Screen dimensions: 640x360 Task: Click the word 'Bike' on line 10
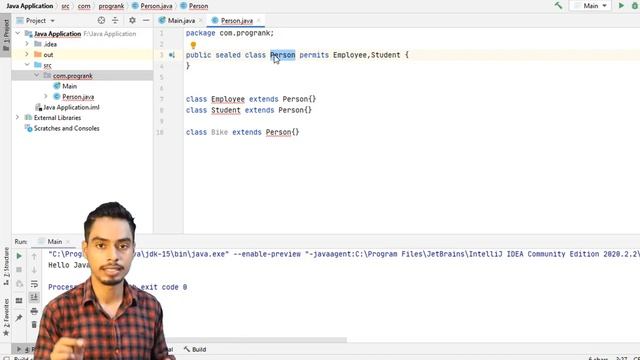point(220,132)
